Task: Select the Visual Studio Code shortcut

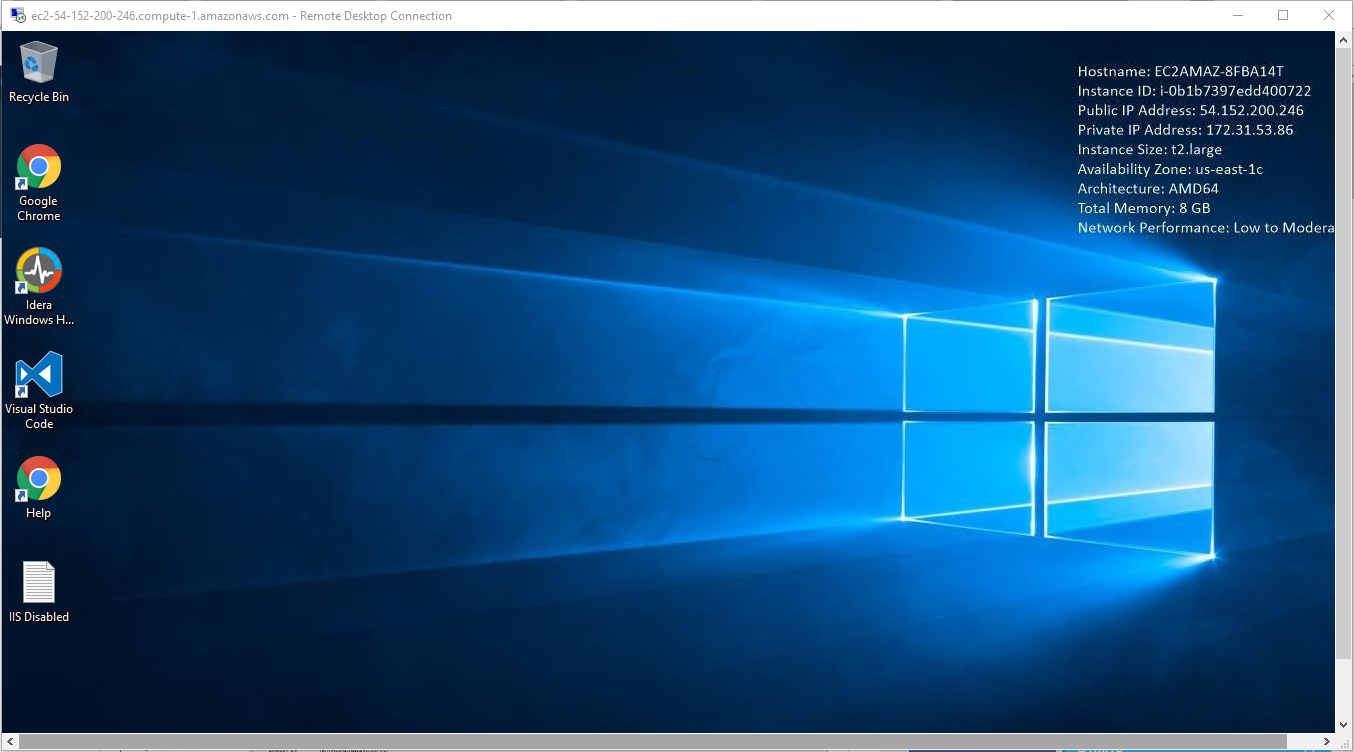Action: coord(38,376)
